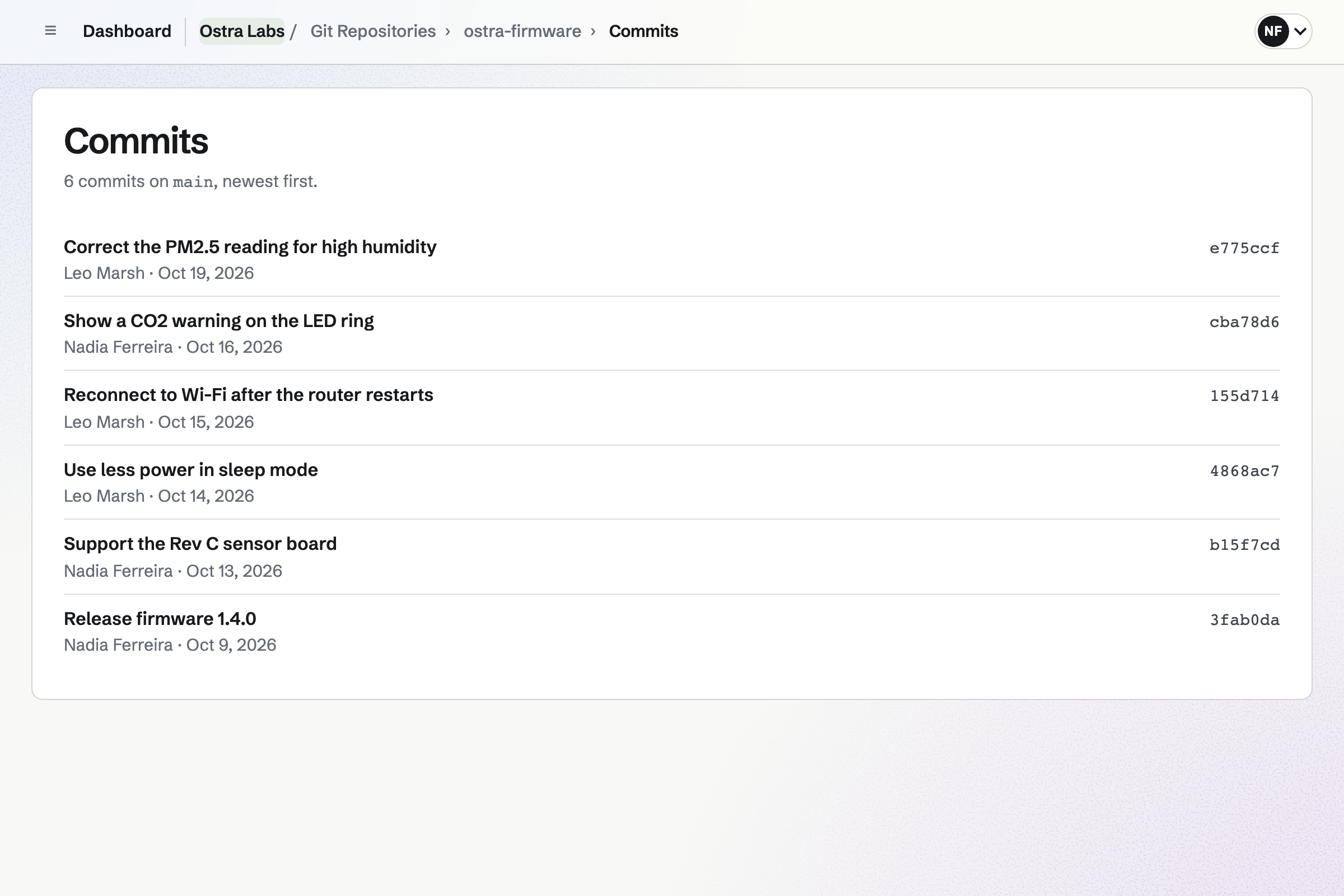Open commit Release firmware 1.4.0
This screenshot has height=896, width=1344.
[x=160, y=619]
